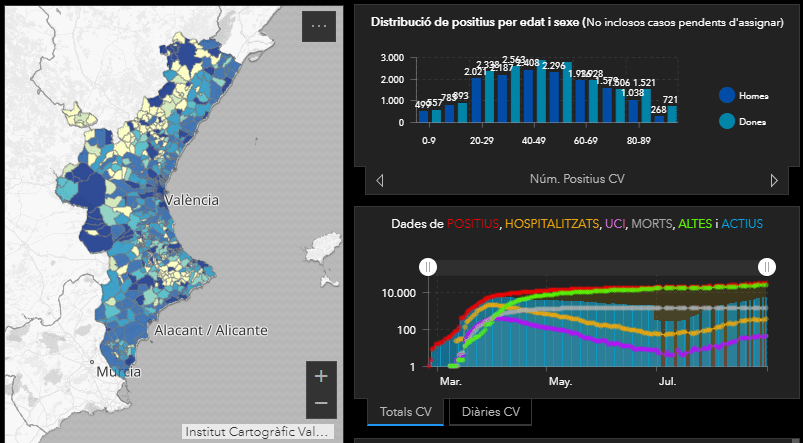803x443 pixels.
Task: Select the Alacant / Alicante map label
Action: pos(210,330)
